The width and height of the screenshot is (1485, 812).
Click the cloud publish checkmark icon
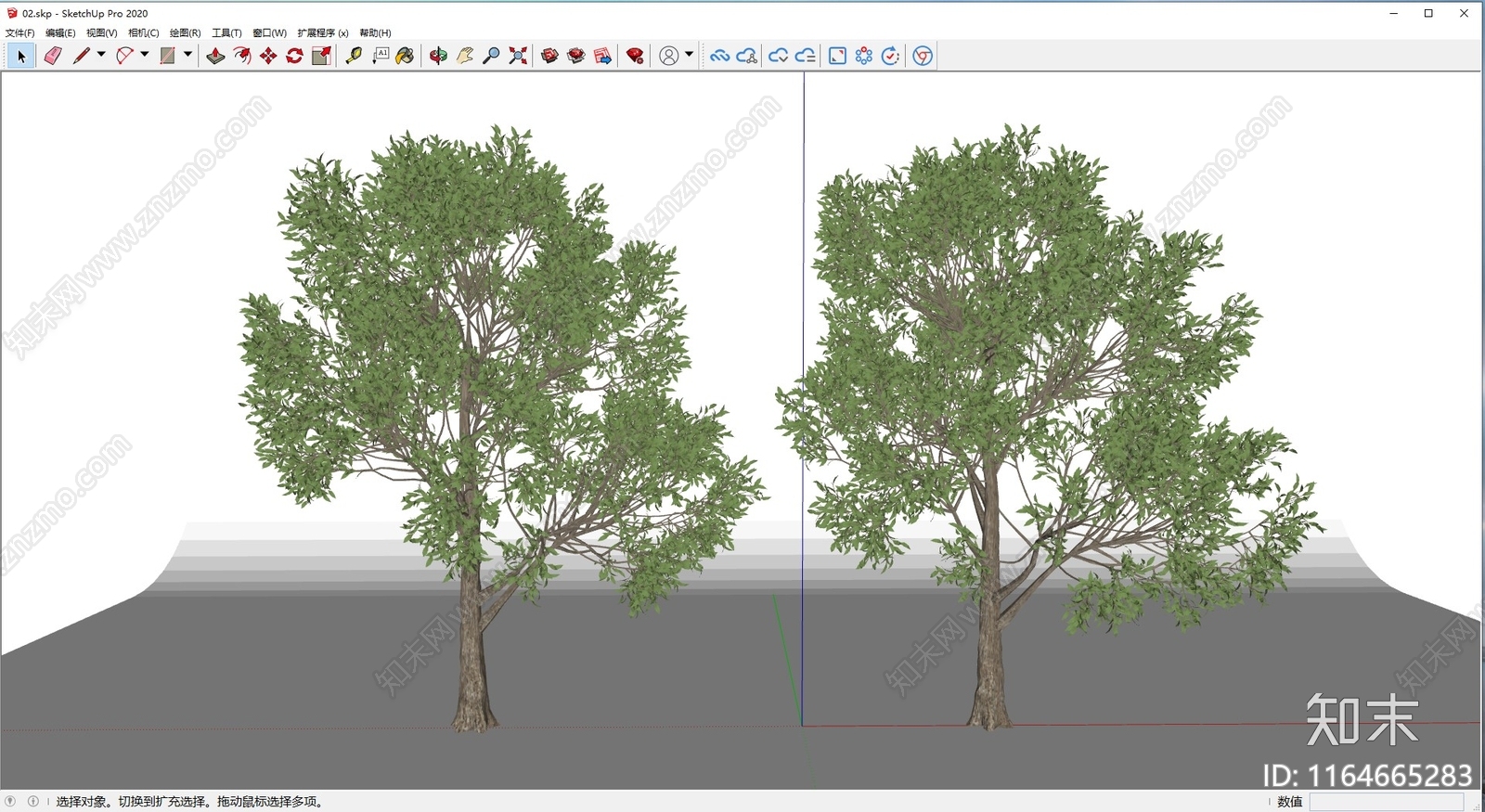[778, 57]
